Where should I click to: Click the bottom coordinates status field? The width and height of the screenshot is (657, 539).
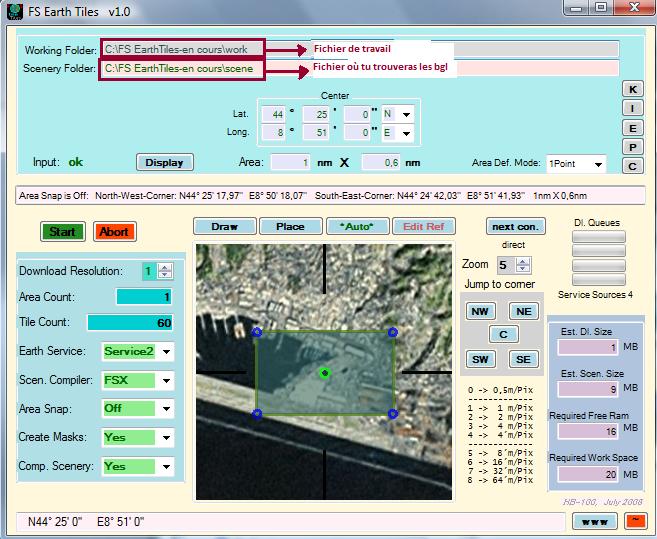pyautogui.click(x=291, y=522)
